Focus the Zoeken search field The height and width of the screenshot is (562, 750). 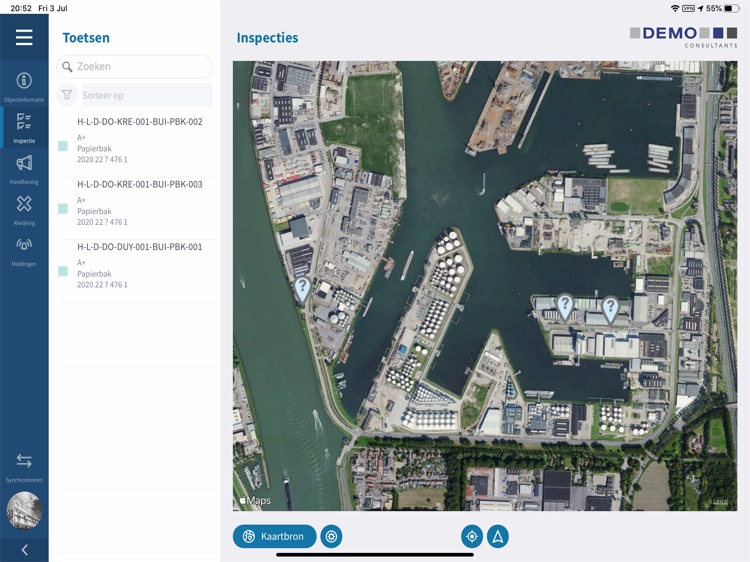(134, 66)
